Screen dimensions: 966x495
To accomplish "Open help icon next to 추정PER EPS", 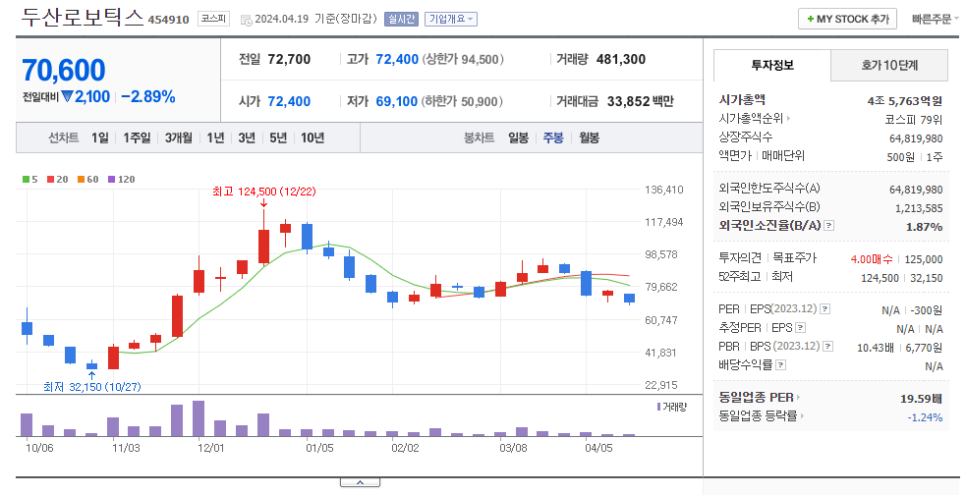I will point(800,328).
